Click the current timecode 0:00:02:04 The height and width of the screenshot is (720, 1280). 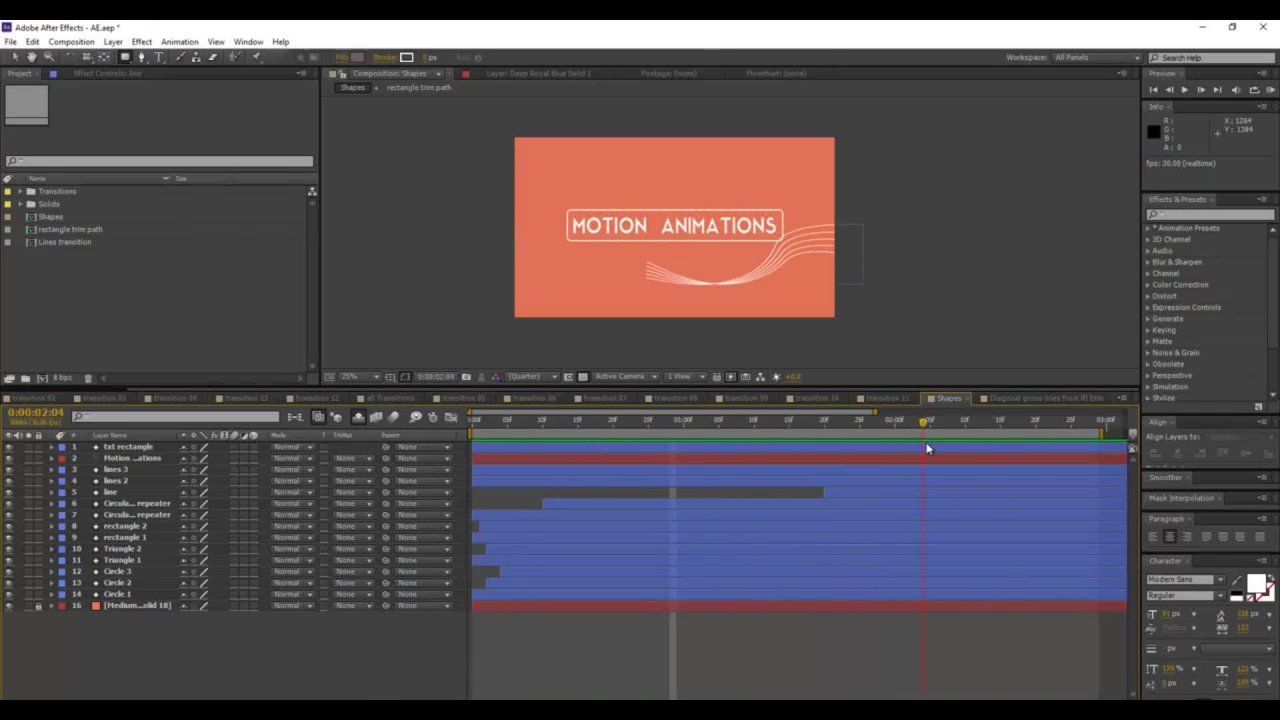coord(36,413)
